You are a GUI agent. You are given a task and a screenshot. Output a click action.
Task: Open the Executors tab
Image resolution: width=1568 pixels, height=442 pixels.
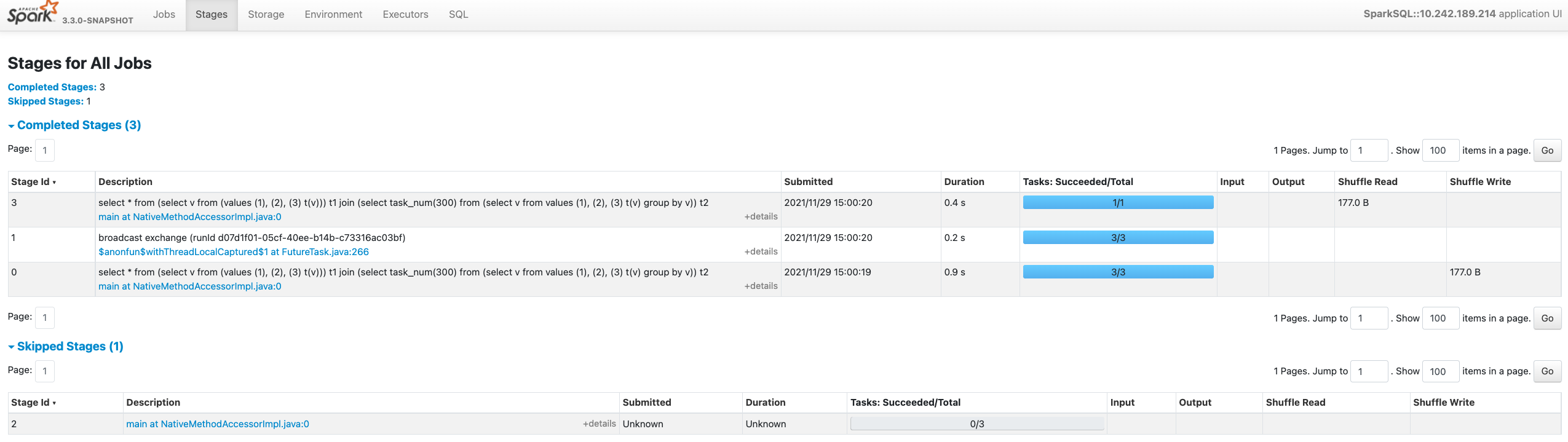pyautogui.click(x=405, y=14)
